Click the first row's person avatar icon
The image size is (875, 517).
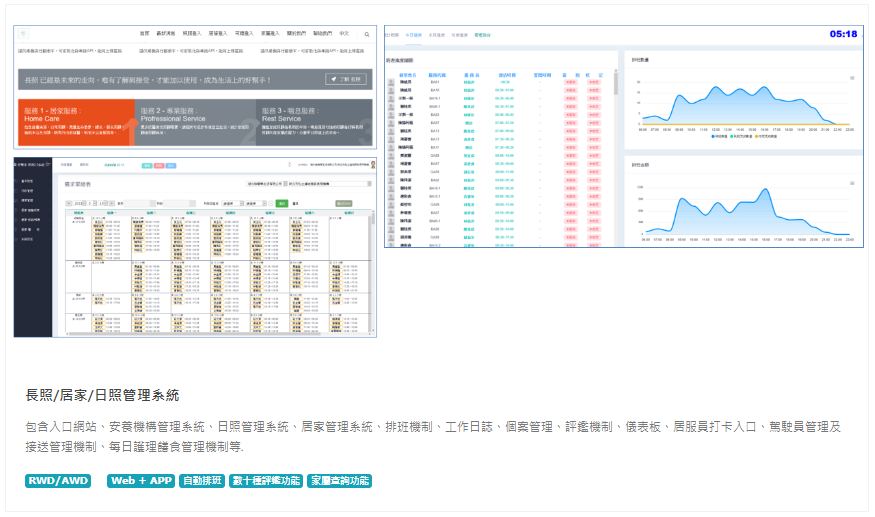pyautogui.click(x=391, y=82)
